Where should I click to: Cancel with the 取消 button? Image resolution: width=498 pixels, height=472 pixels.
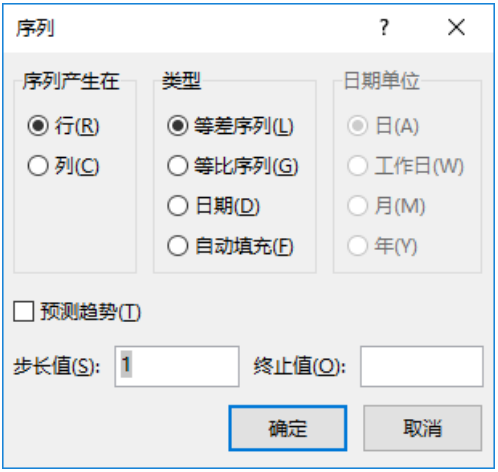(x=423, y=428)
